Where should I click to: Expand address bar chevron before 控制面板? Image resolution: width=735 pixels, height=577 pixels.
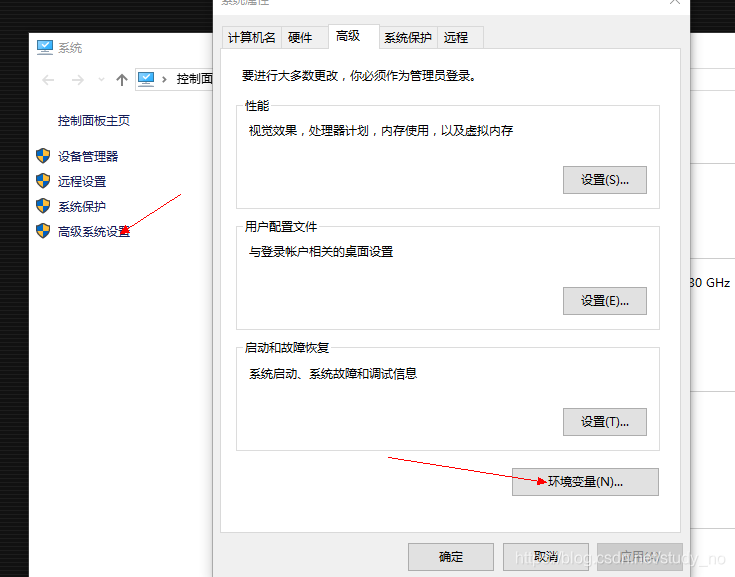(164, 80)
